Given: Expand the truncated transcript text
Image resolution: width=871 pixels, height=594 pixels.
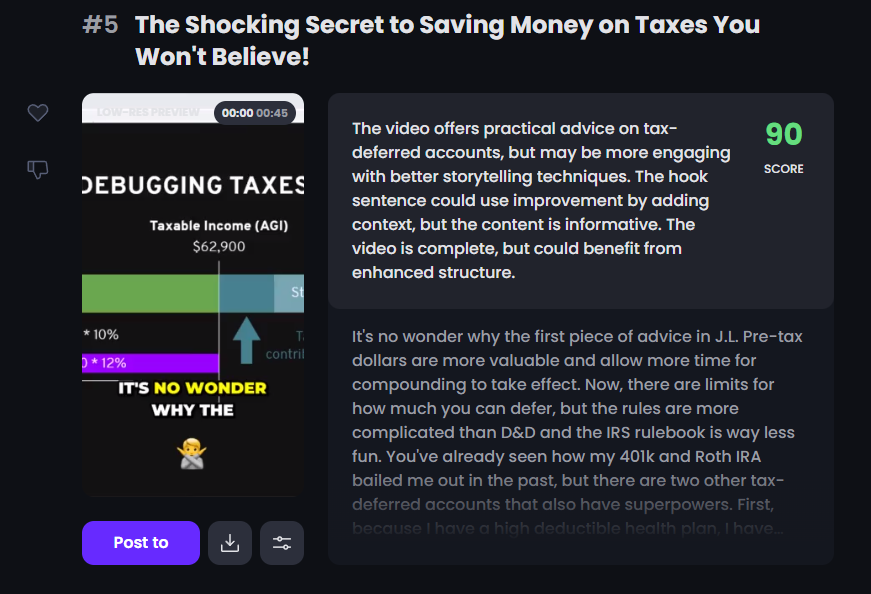Looking at the screenshot, I should click(x=578, y=432).
